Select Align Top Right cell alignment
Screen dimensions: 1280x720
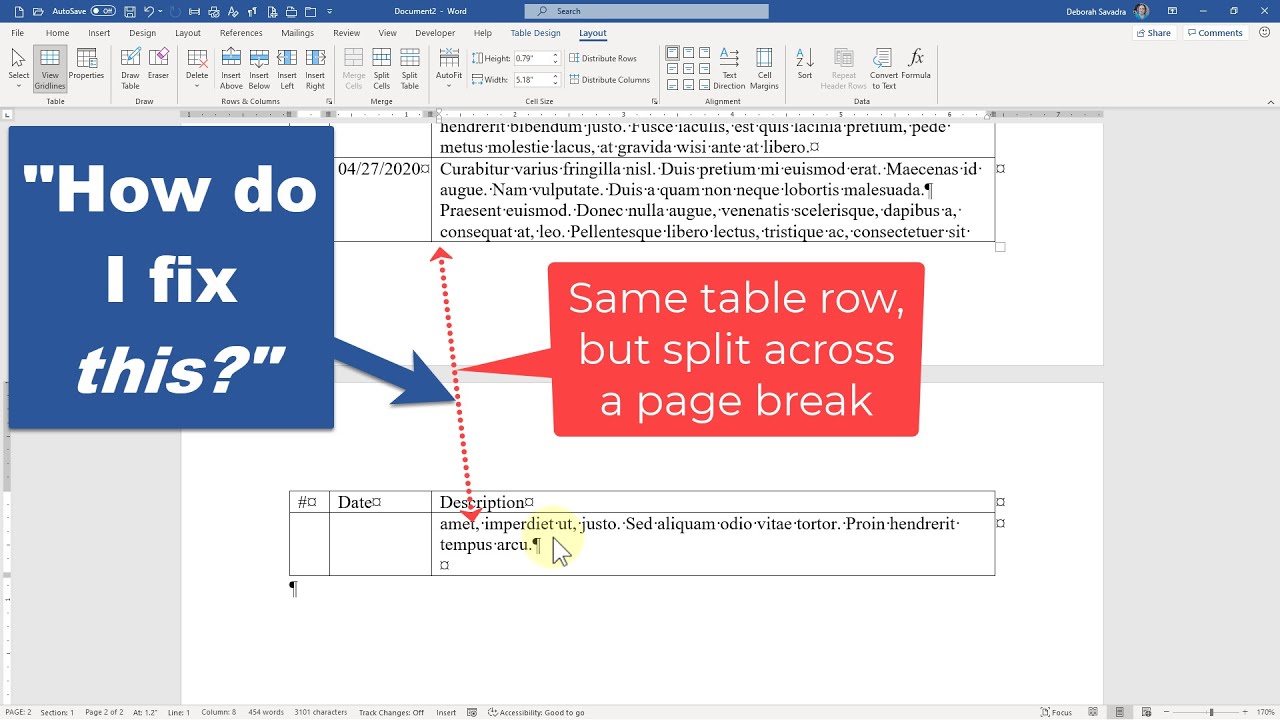tap(704, 53)
